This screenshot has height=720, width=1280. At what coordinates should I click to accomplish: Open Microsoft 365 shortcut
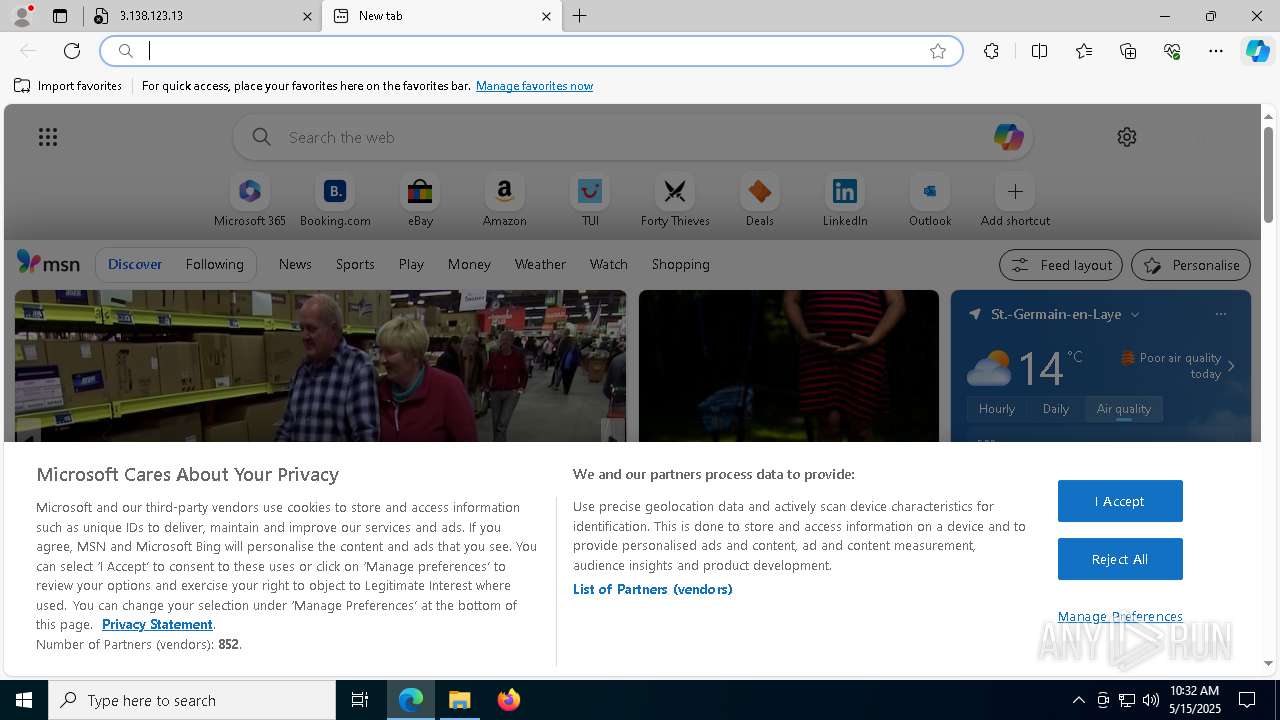[x=250, y=201]
